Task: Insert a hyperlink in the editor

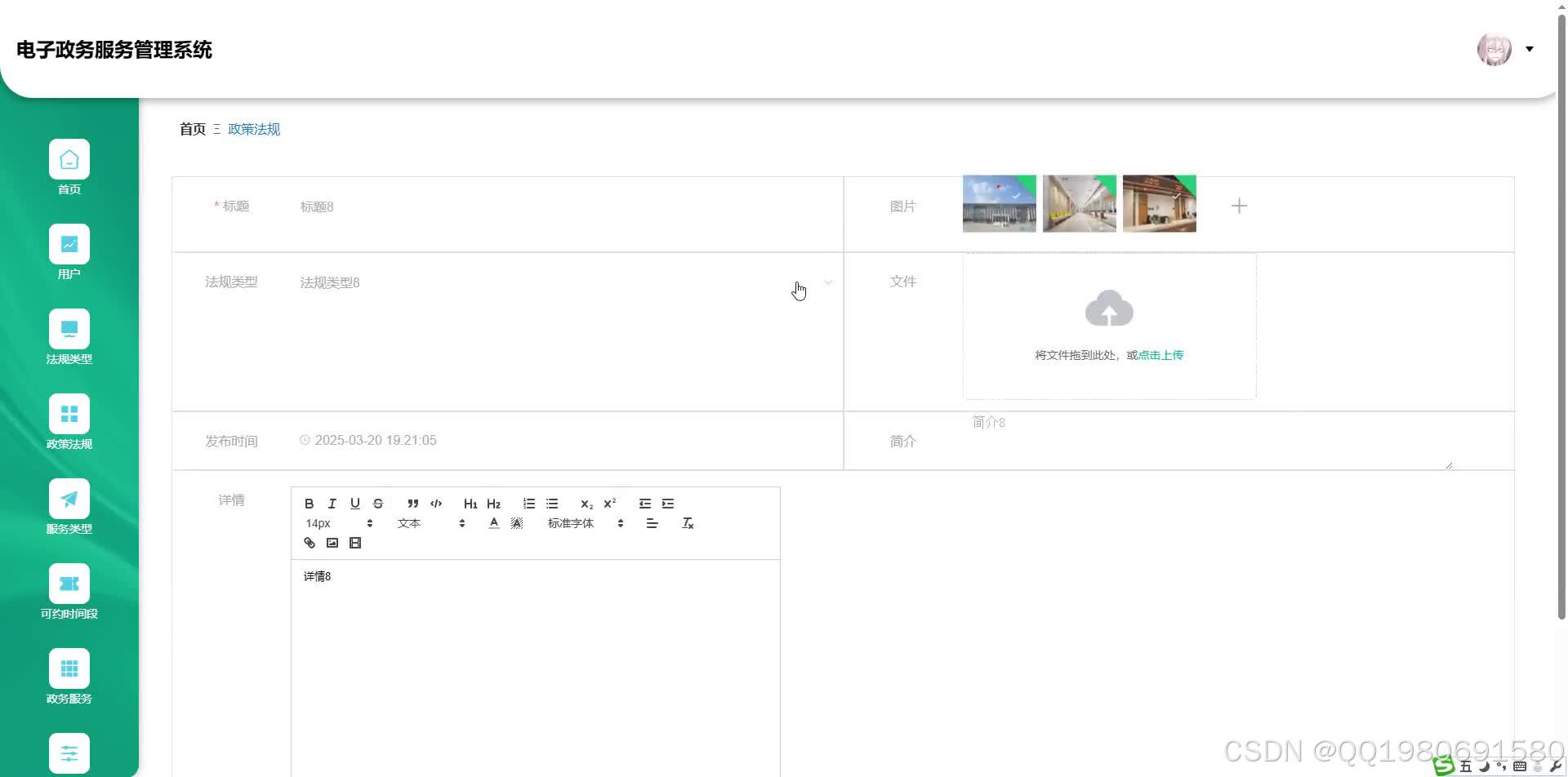Action: coord(310,543)
